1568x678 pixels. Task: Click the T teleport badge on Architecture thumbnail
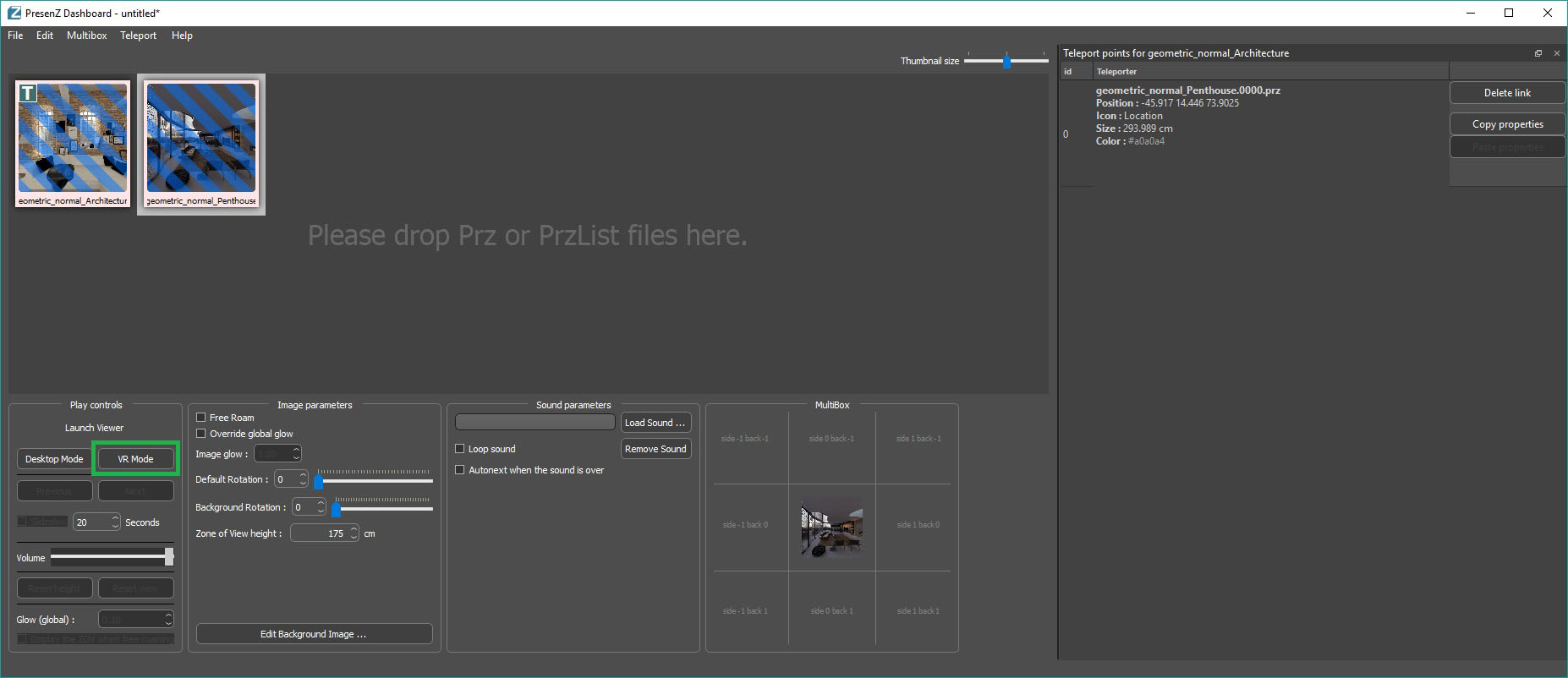tap(28, 93)
